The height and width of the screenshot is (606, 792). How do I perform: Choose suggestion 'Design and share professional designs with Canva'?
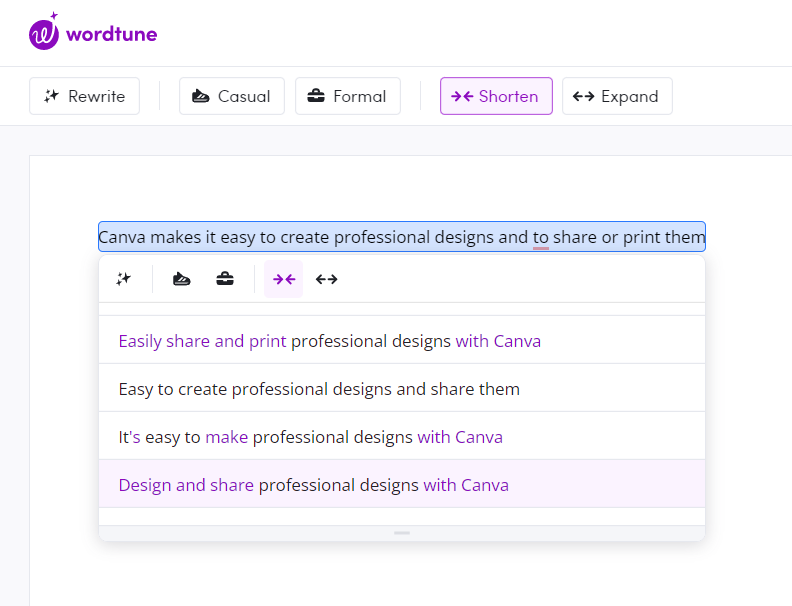[x=402, y=484]
